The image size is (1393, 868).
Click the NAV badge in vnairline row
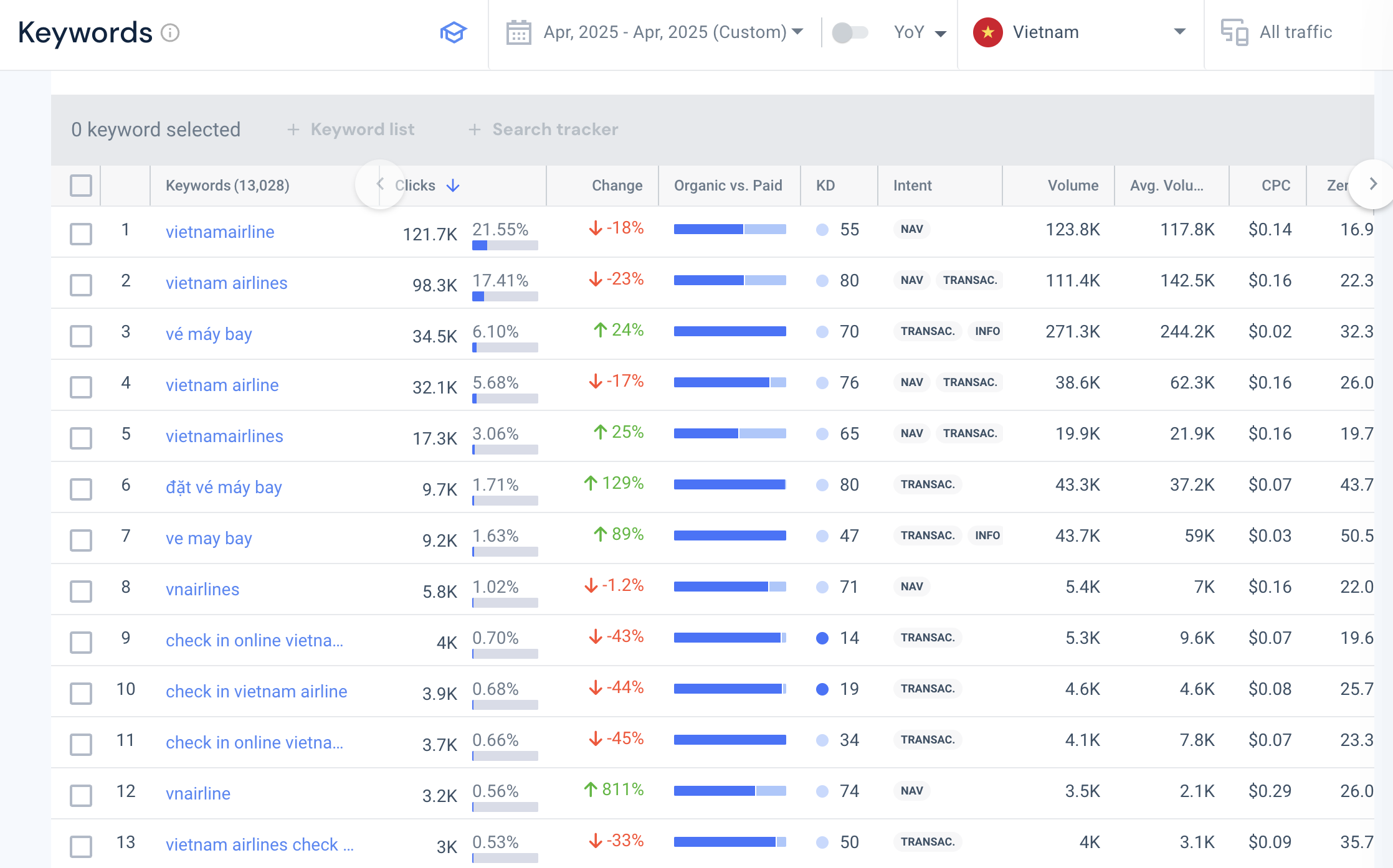(912, 791)
